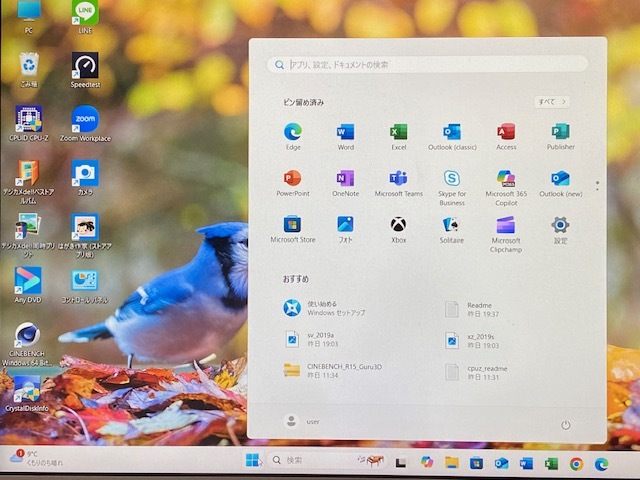The width and height of the screenshot is (640, 480).
Task: Click taskbar search box 検索
Action: pos(329,460)
